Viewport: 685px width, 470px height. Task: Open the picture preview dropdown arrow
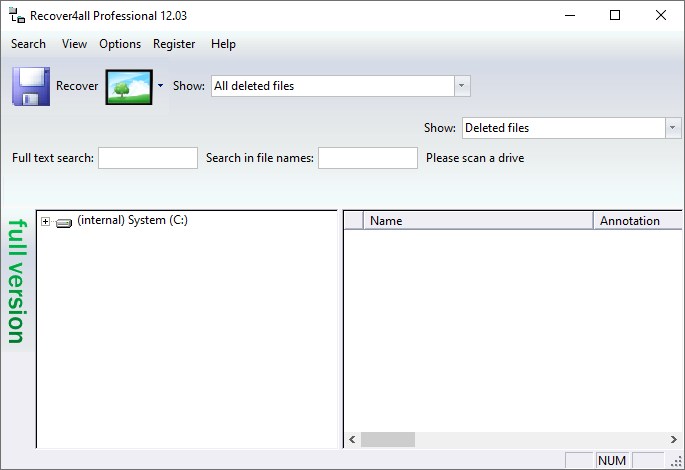(160, 86)
